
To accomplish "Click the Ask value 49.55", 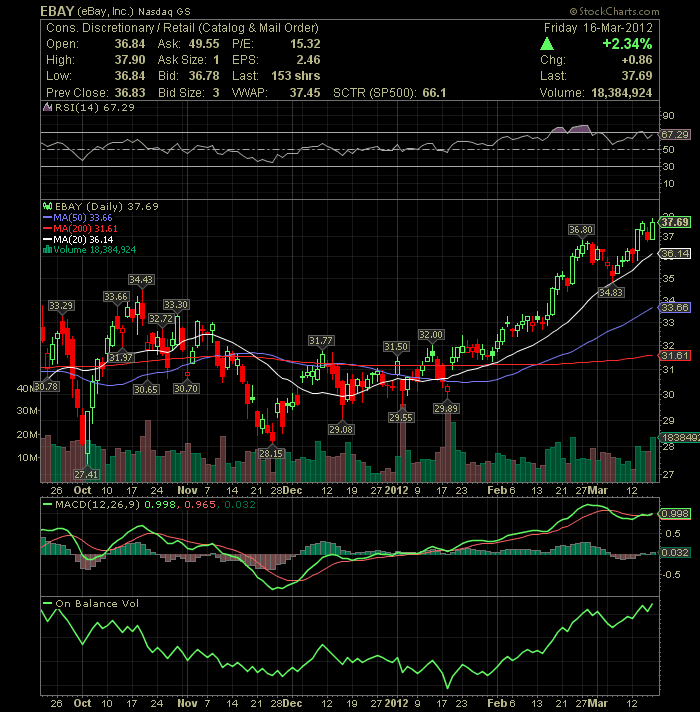I will point(204,44).
